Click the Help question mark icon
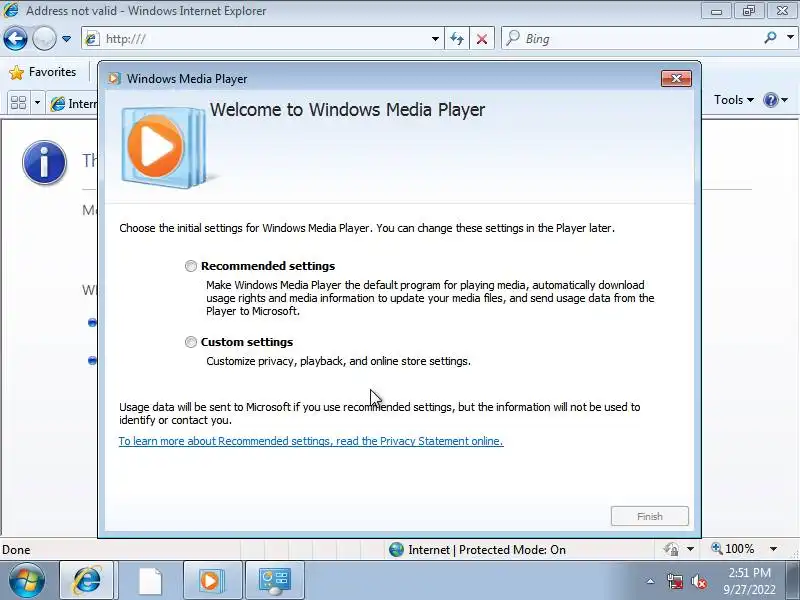 pos(770,100)
